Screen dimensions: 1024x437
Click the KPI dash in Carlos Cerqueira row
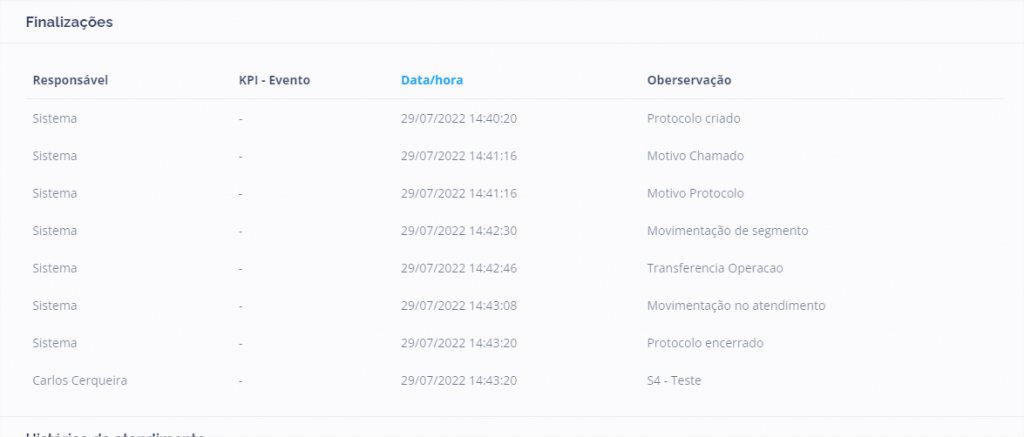click(241, 381)
